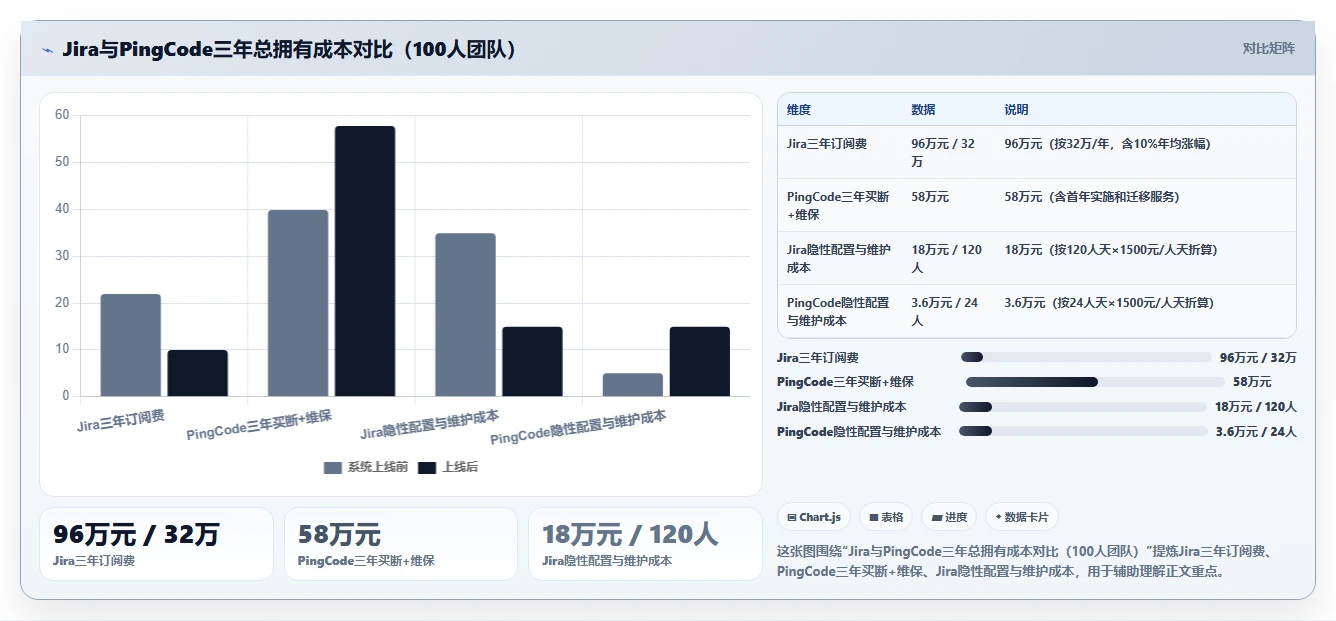The width and height of the screenshot is (1336, 621).
Task: Click the lightning icon beside the title
Action: pyautogui.click(x=48, y=50)
